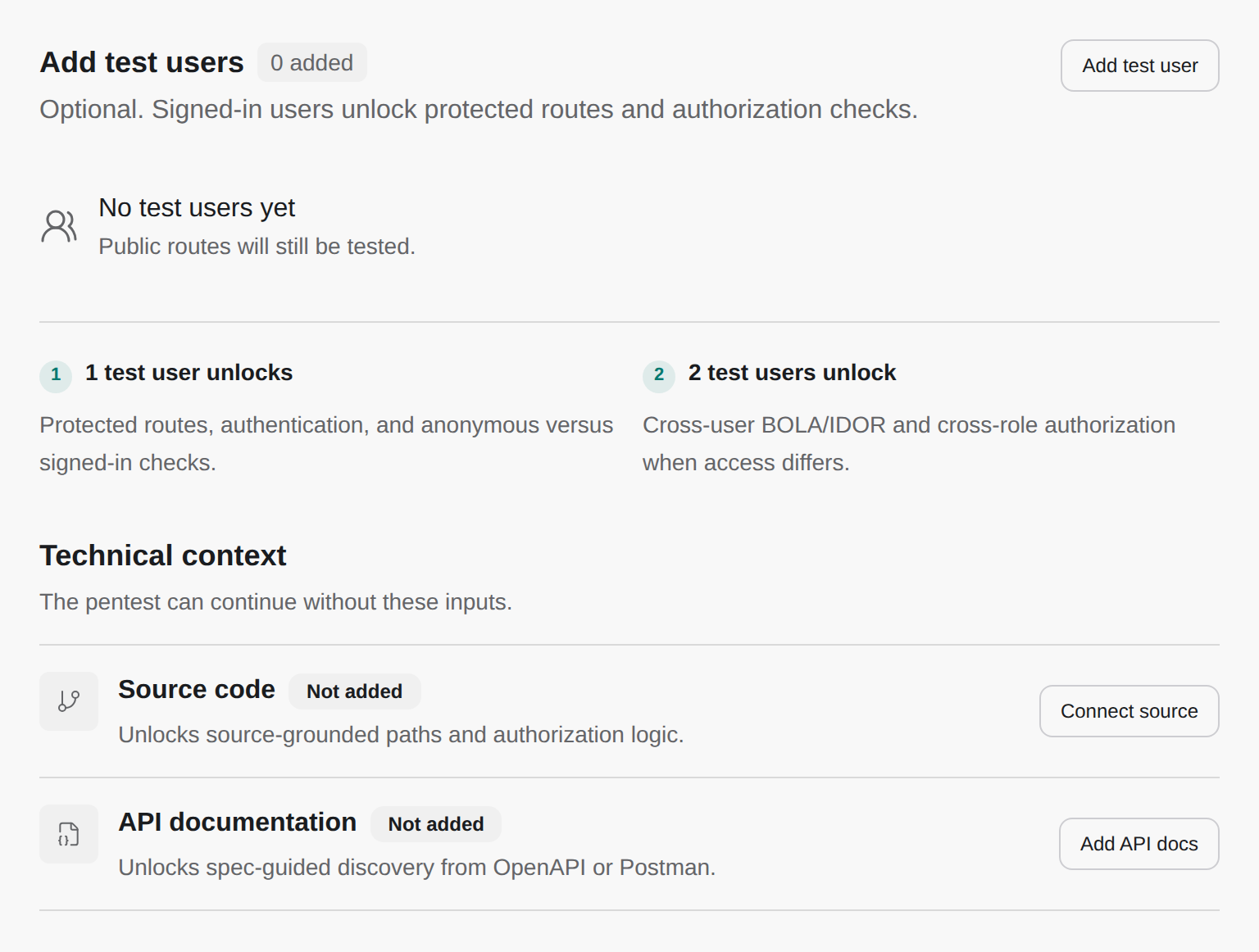Screen dimensions: 1259x952
Task: Select the Technical context heading
Action: (x=163, y=555)
